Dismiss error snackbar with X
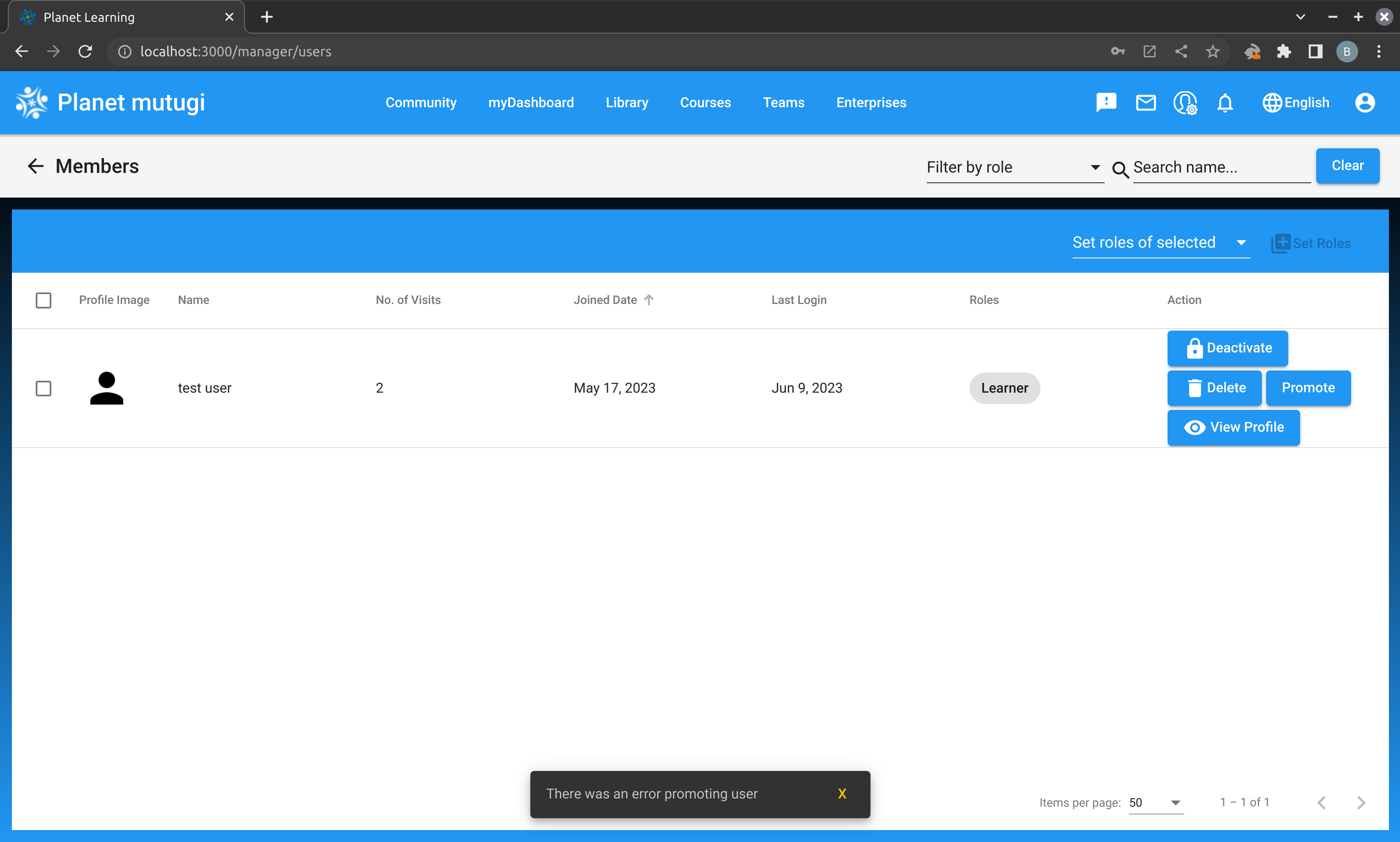1400x842 pixels. coord(842,794)
